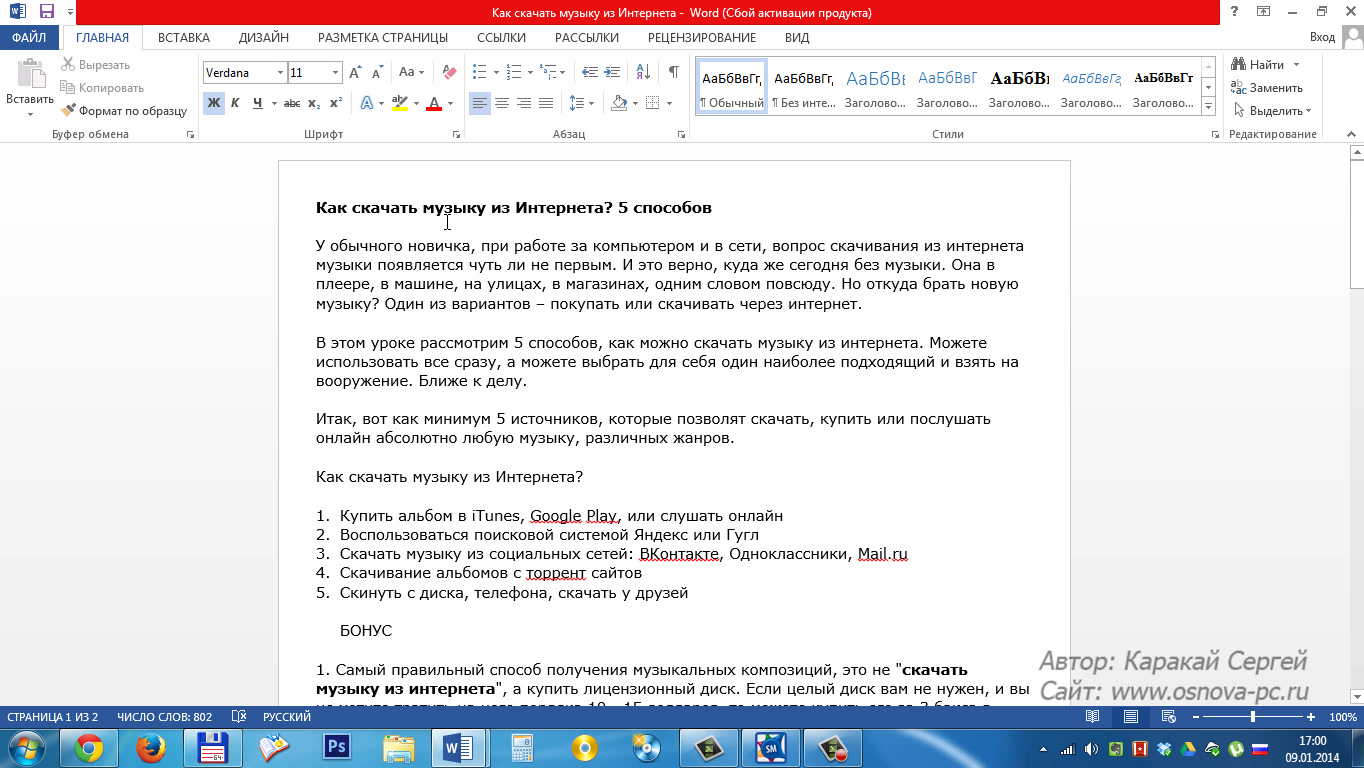The image size is (1364, 768).
Task: Switch to Web Layout view in the status bar
Action: [x=1167, y=717]
